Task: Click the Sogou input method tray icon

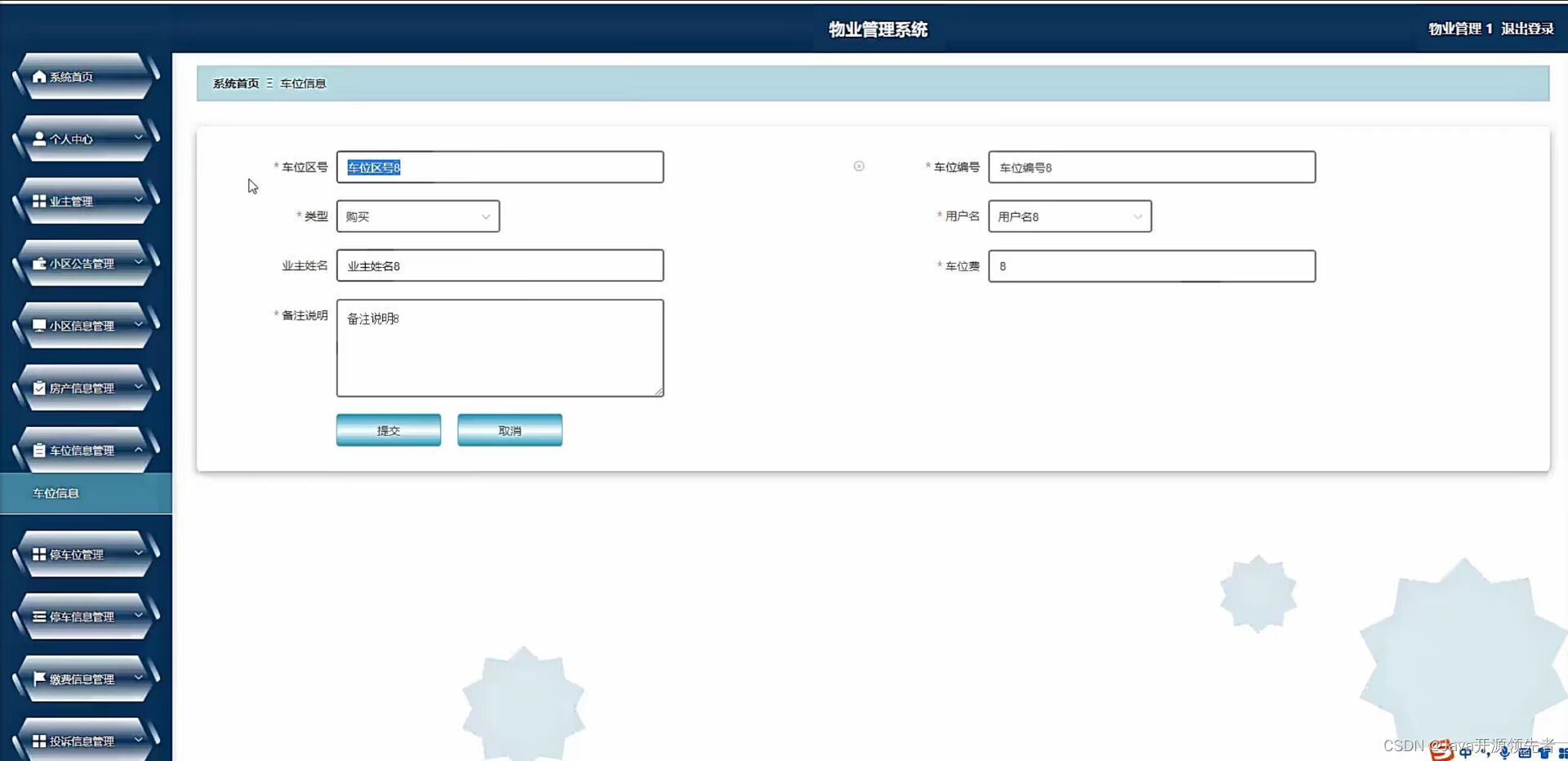Action: tap(1442, 751)
